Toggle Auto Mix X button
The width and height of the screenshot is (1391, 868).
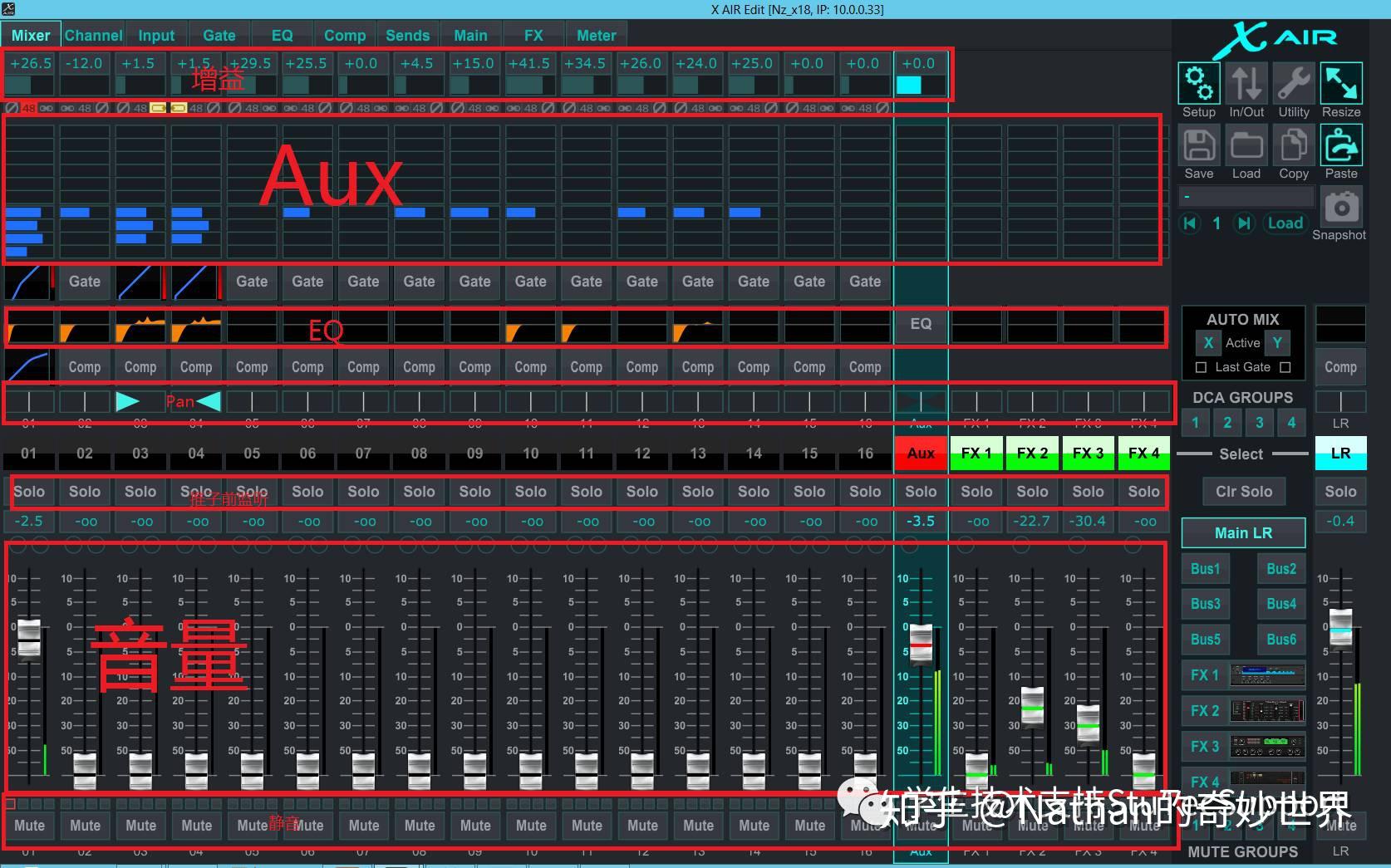pyautogui.click(x=1208, y=342)
